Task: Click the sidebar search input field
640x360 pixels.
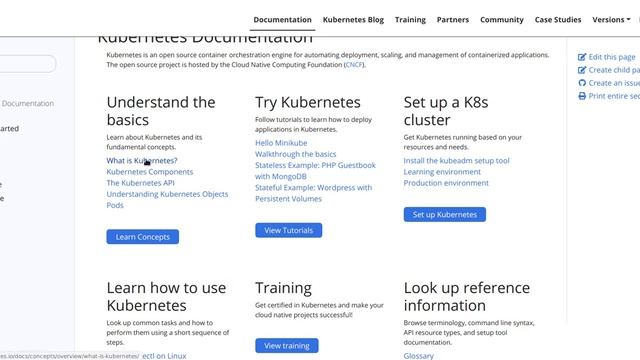Action: 28,64
